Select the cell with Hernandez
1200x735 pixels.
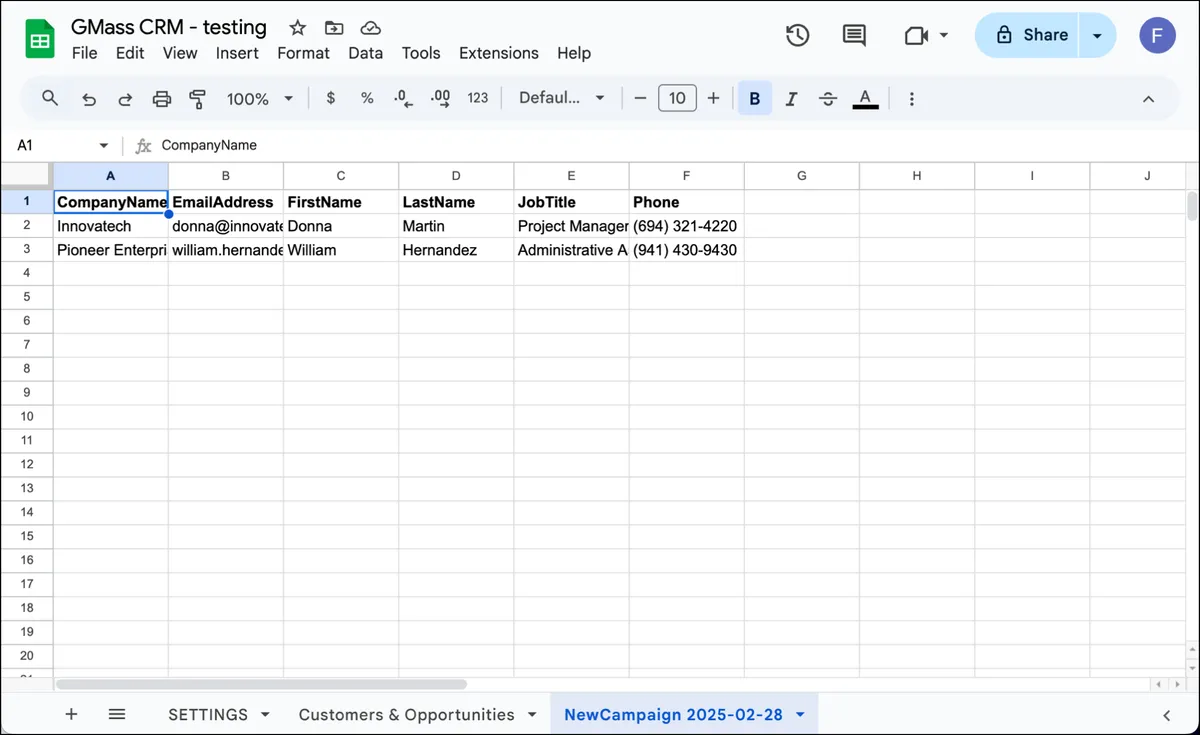pyautogui.click(x=456, y=250)
